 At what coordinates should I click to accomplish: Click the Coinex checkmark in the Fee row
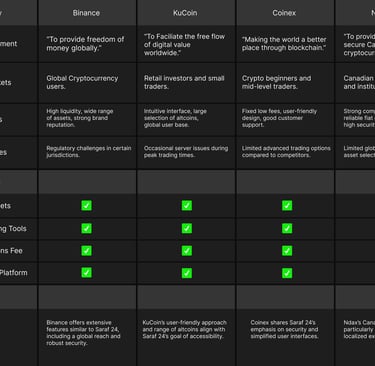point(287,251)
